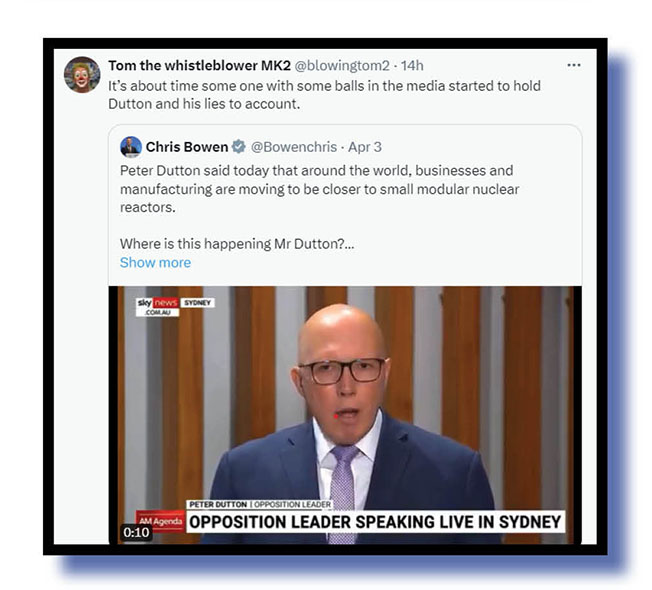652x590 pixels.
Task: Click the SYDNEY location tag in the video
Action: click(198, 303)
